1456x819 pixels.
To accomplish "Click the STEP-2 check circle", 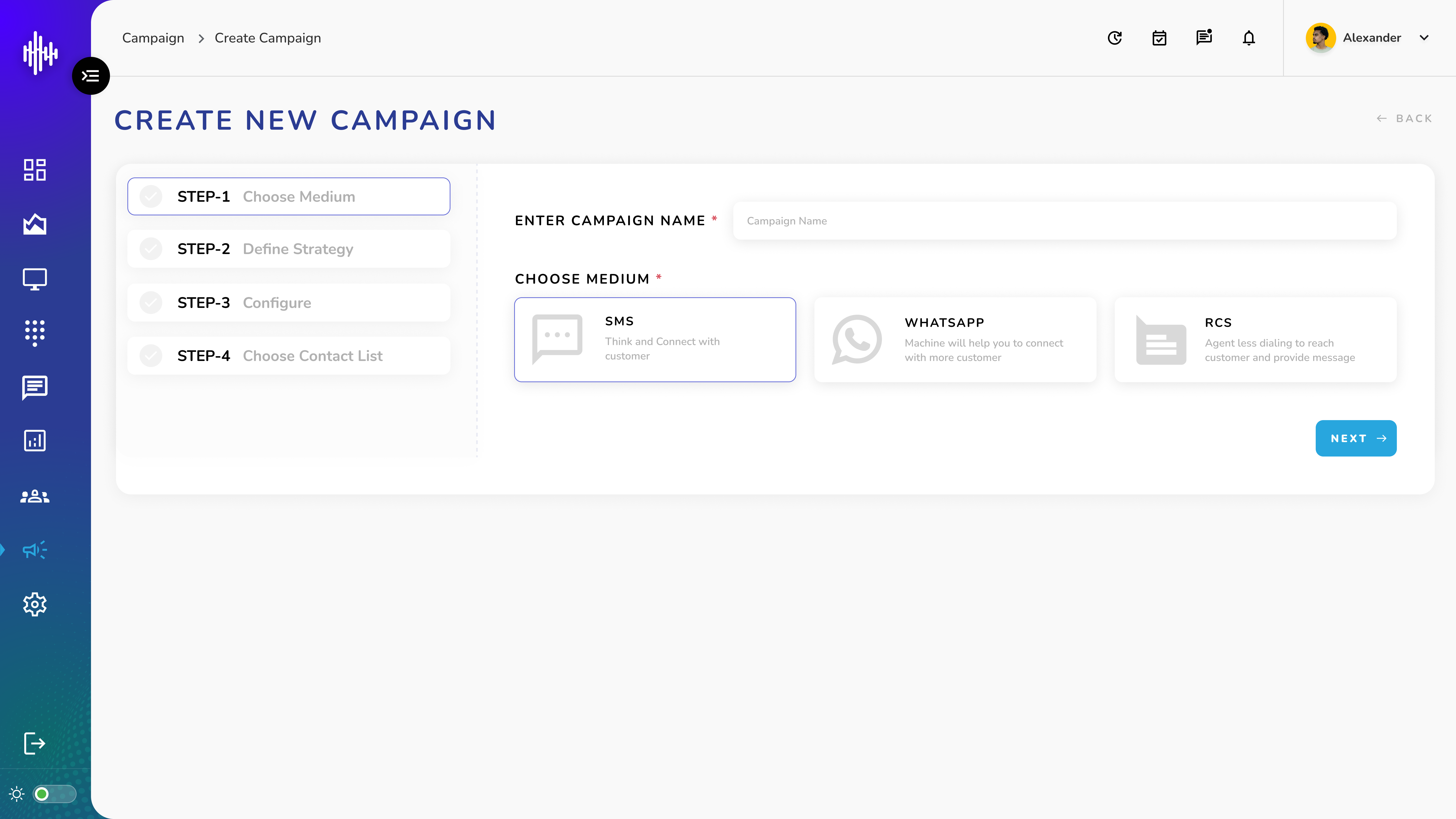I will pos(151,249).
